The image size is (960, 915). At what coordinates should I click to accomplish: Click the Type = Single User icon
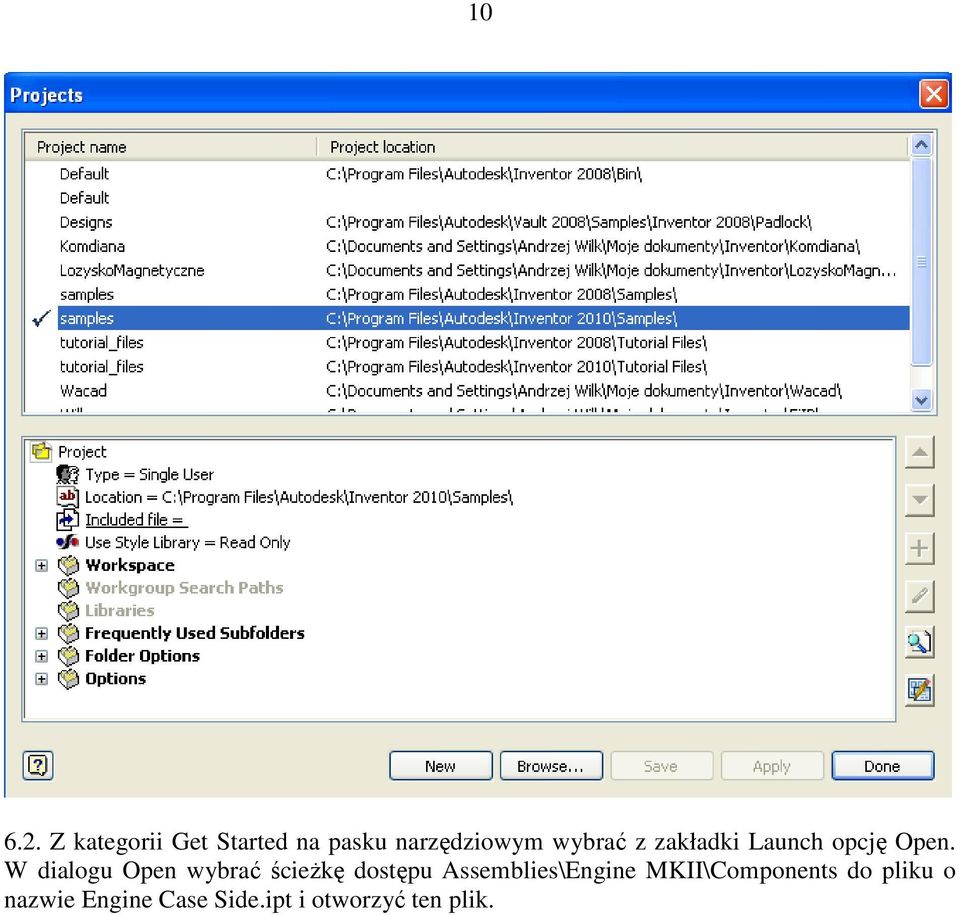tap(67, 474)
